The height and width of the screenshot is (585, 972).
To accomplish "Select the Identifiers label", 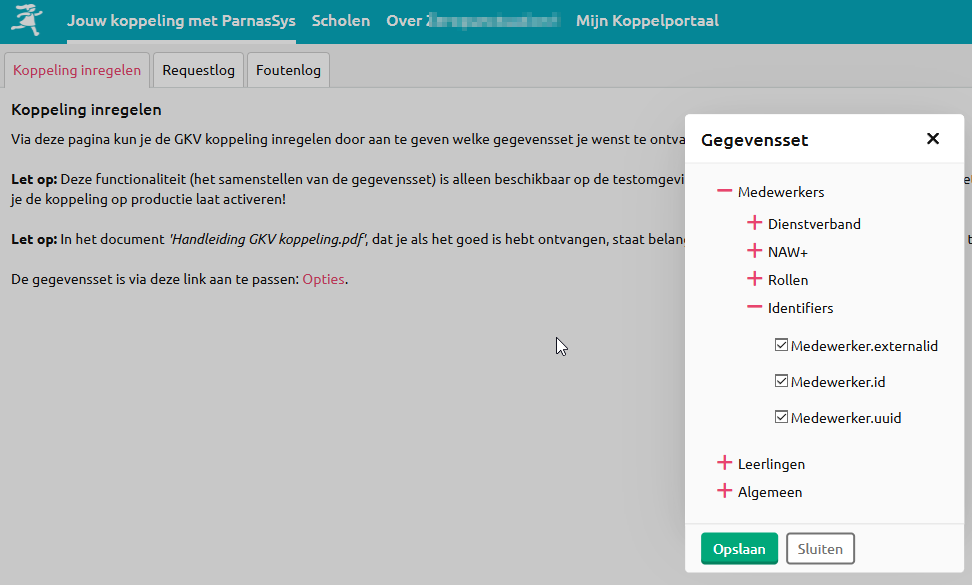I will 800,308.
